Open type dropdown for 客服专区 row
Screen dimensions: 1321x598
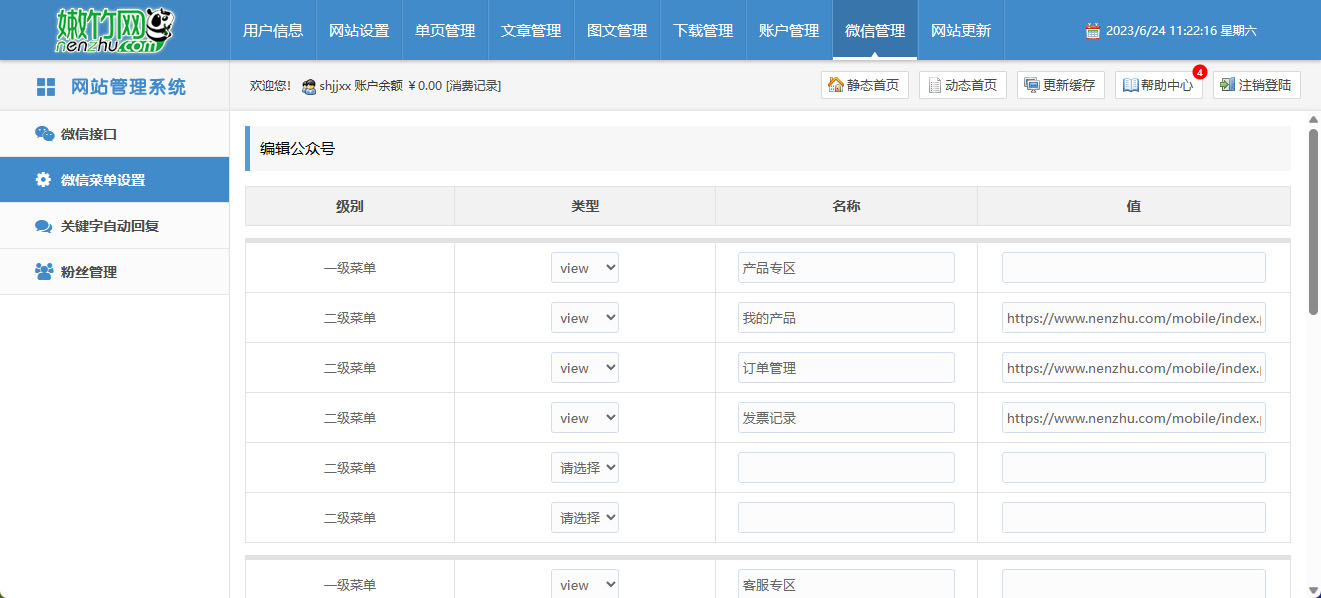point(584,585)
